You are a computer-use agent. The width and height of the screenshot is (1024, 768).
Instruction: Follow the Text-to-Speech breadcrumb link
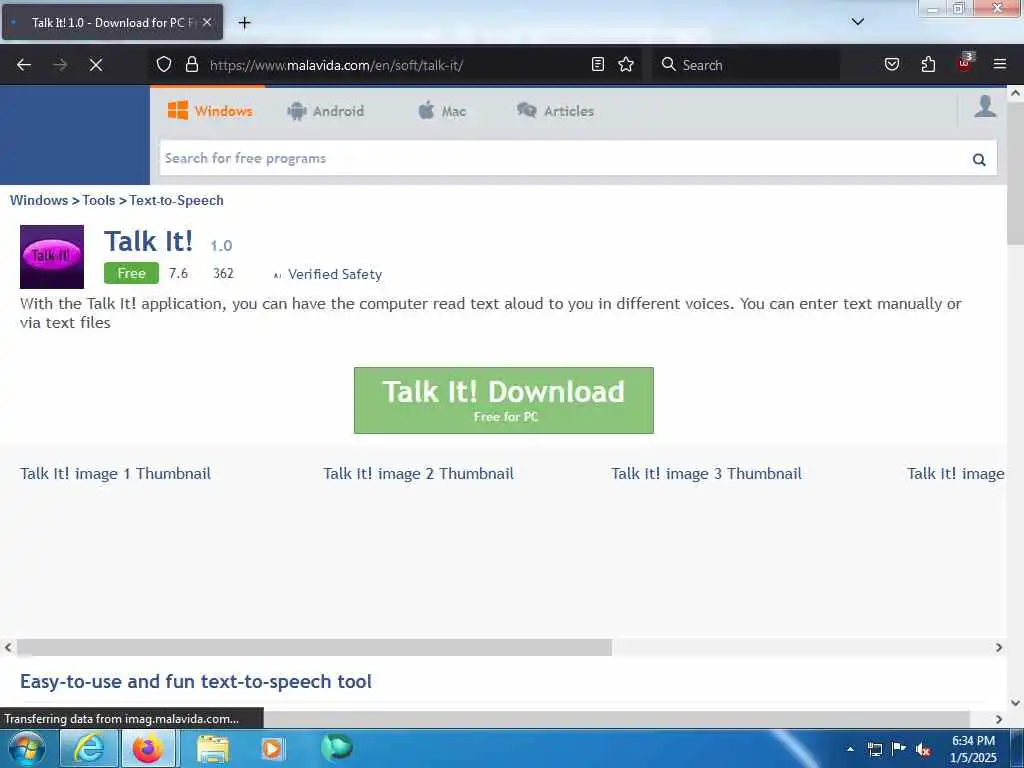pos(176,200)
